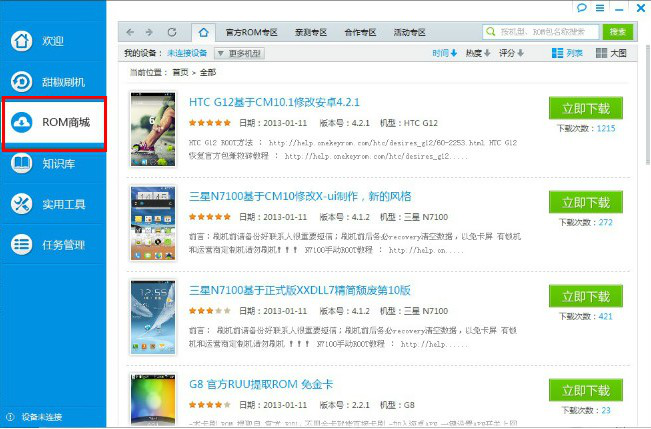Viewport: 651px width, 429px height.
Task: Click the 设备未连接 status icon
Action: coord(10,417)
